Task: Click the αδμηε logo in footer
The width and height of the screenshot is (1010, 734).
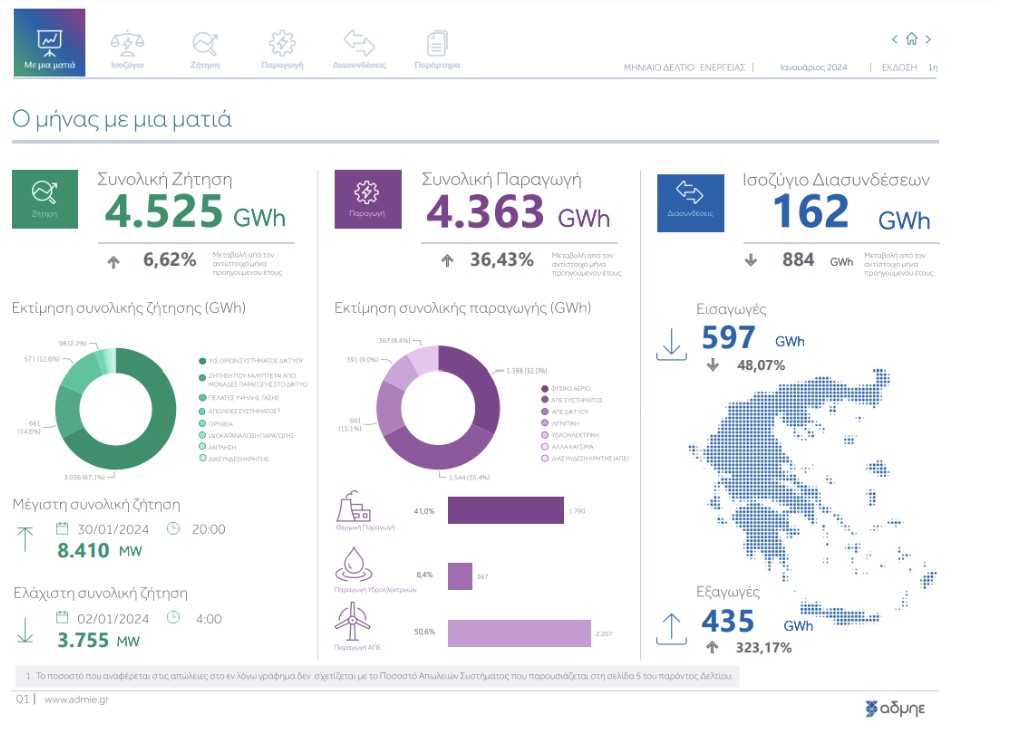Action: (895, 708)
